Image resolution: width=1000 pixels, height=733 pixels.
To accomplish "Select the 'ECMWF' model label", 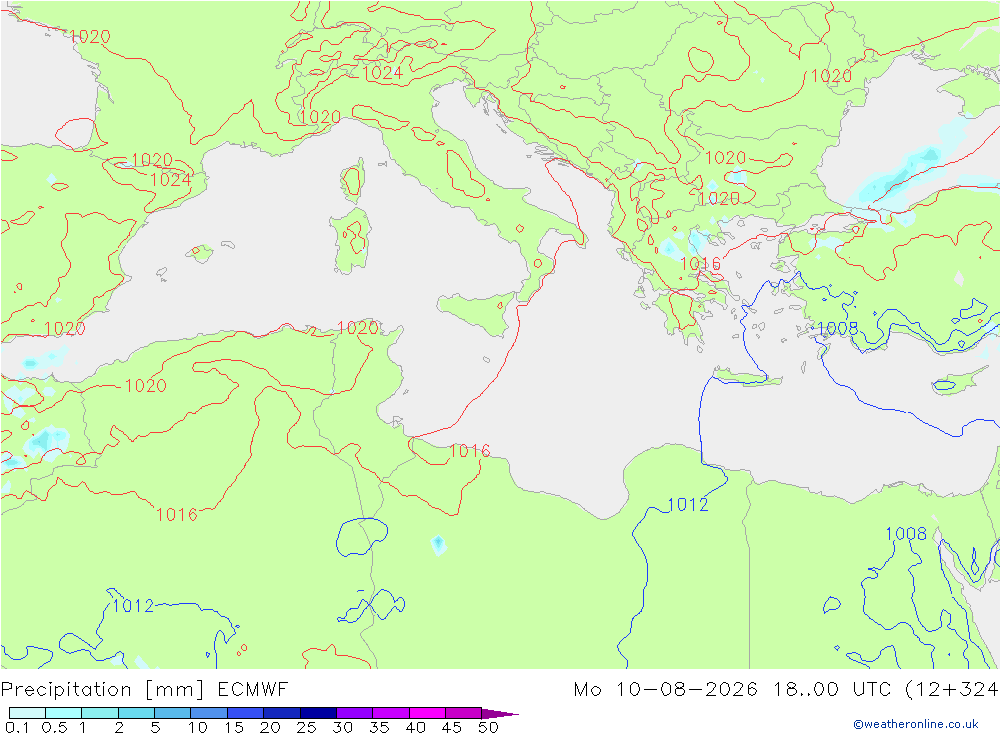I will pos(253,690).
